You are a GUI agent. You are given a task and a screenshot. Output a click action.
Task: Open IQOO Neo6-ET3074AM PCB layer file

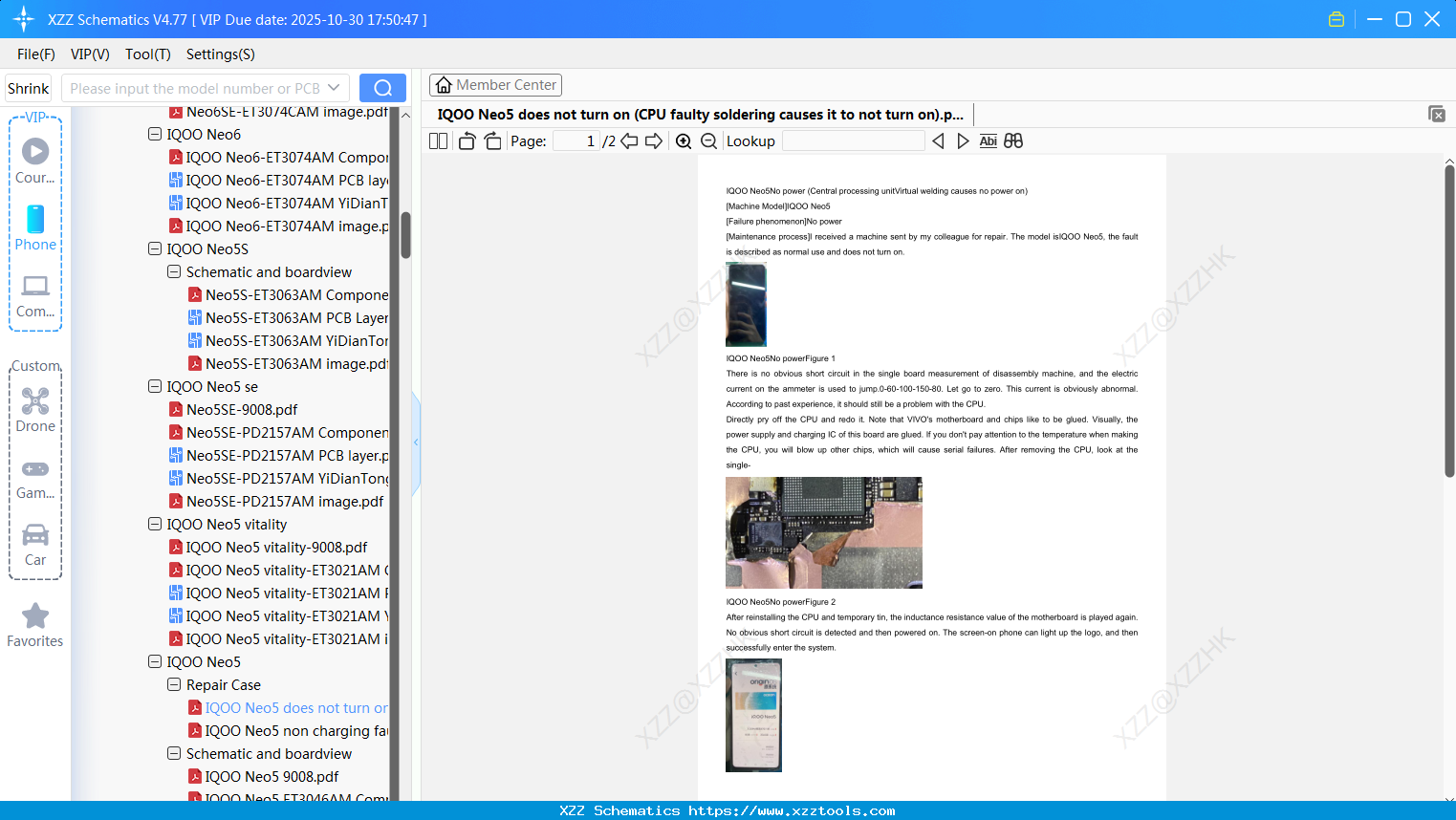(x=278, y=180)
